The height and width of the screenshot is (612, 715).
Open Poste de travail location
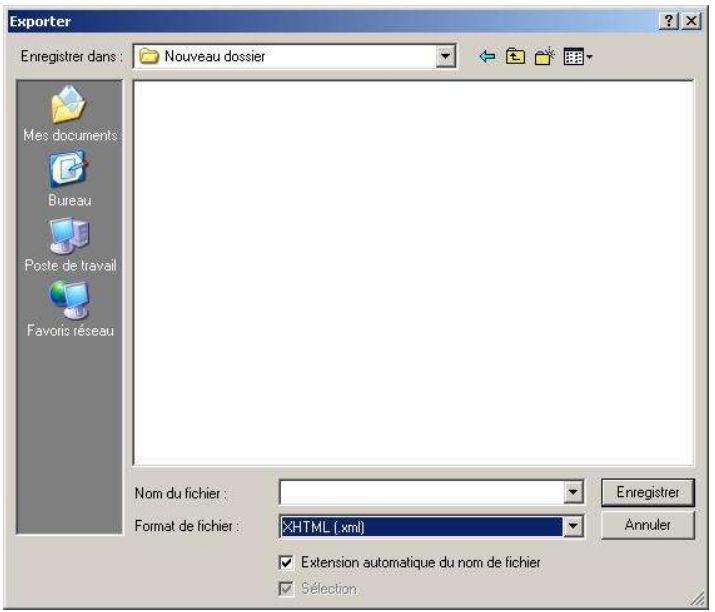click(x=70, y=245)
